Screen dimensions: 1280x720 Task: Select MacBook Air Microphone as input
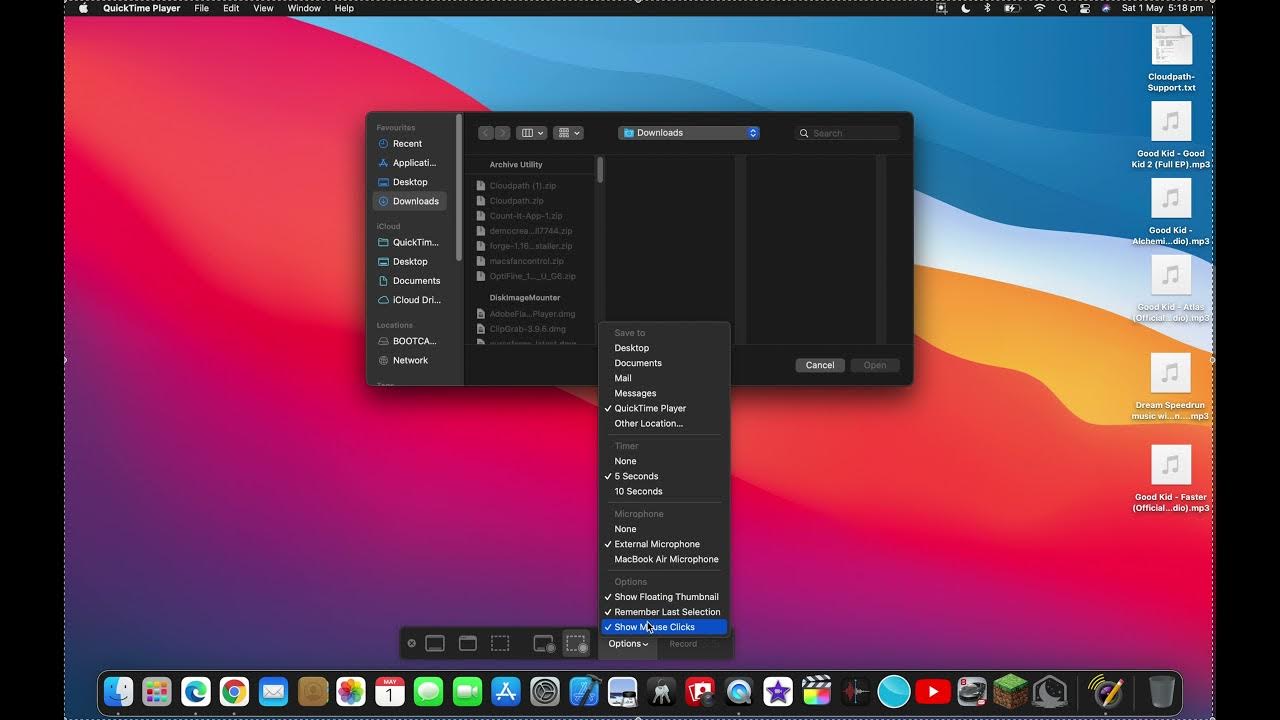click(x=665, y=559)
